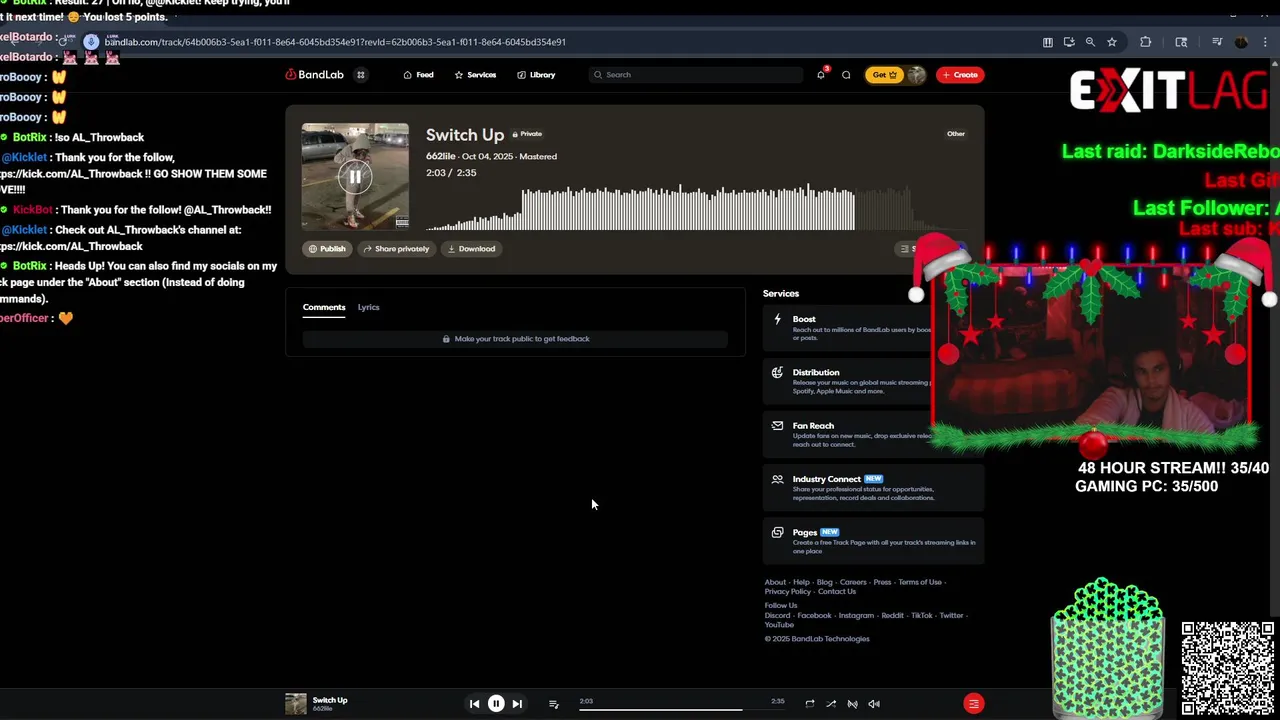The image size is (1280, 720).
Task: Open the Help footer link
Action: pyautogui.click(x=801, y=582)
